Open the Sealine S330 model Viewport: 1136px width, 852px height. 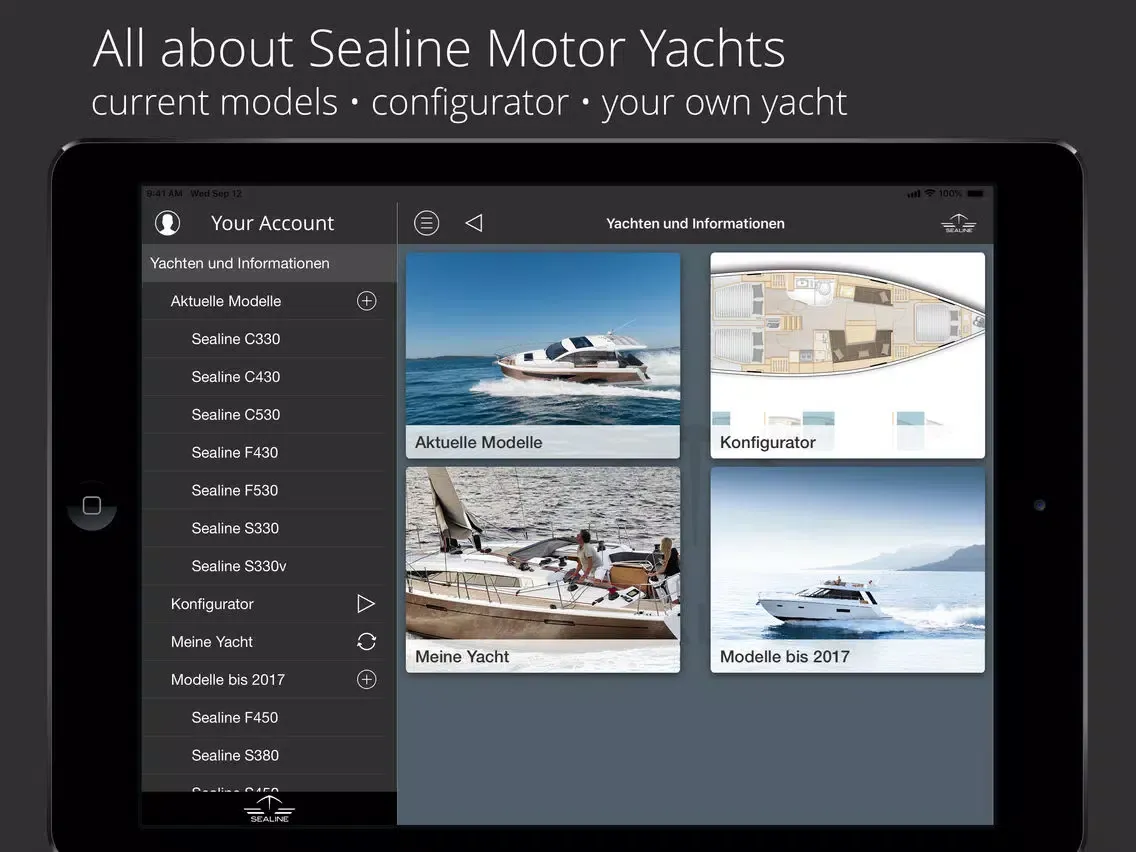pyautogui.click(x=270, y=528)
